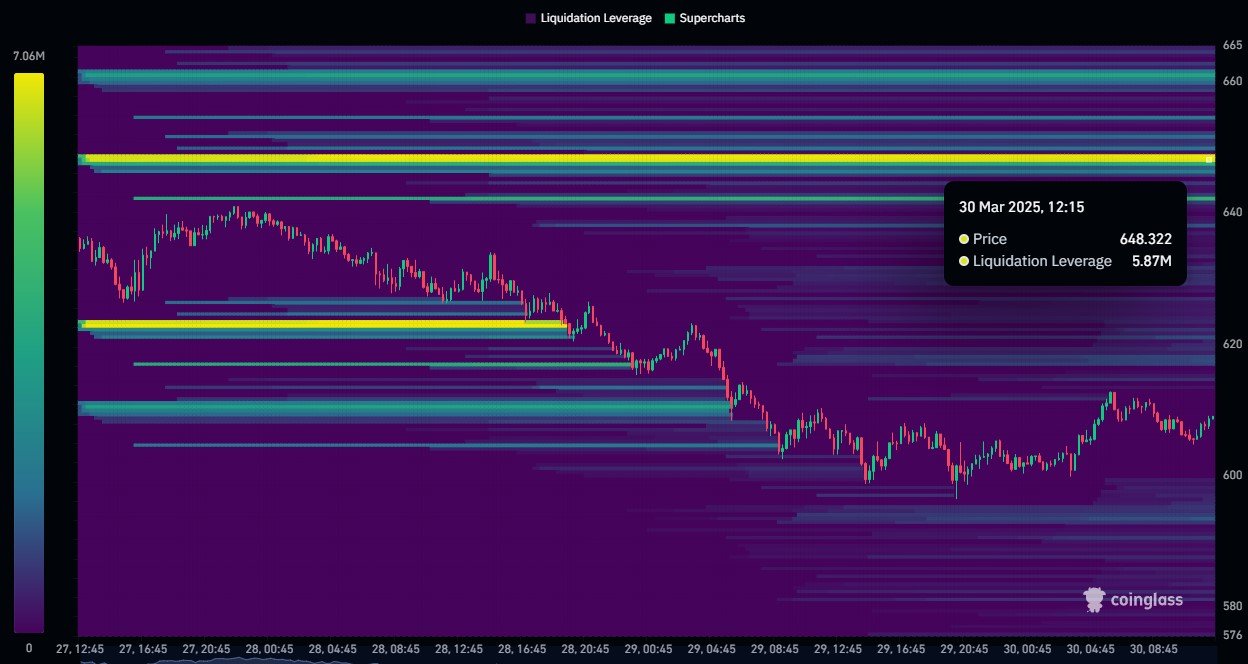Viewport: 1248px width, 664px height.
Task: Click the 5.87M liquidation leverage value
Action: click(x=1150, y=261)
